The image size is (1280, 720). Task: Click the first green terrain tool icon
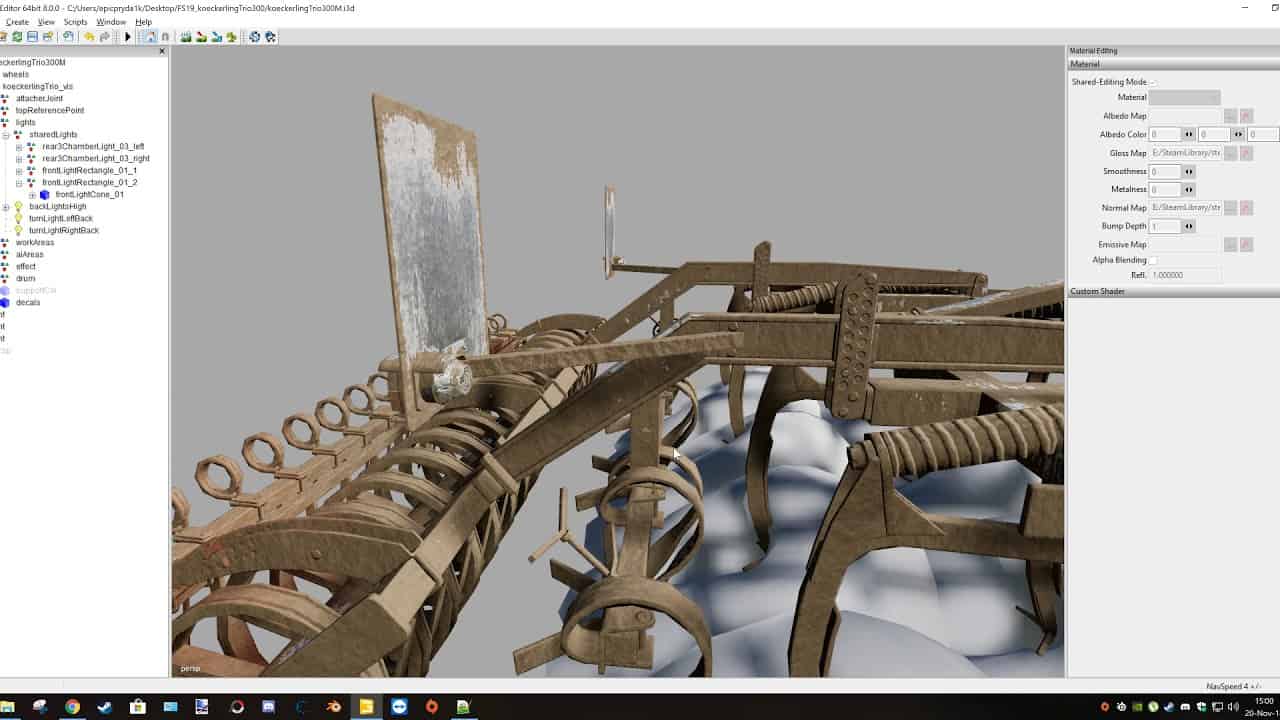coord(186,37)
